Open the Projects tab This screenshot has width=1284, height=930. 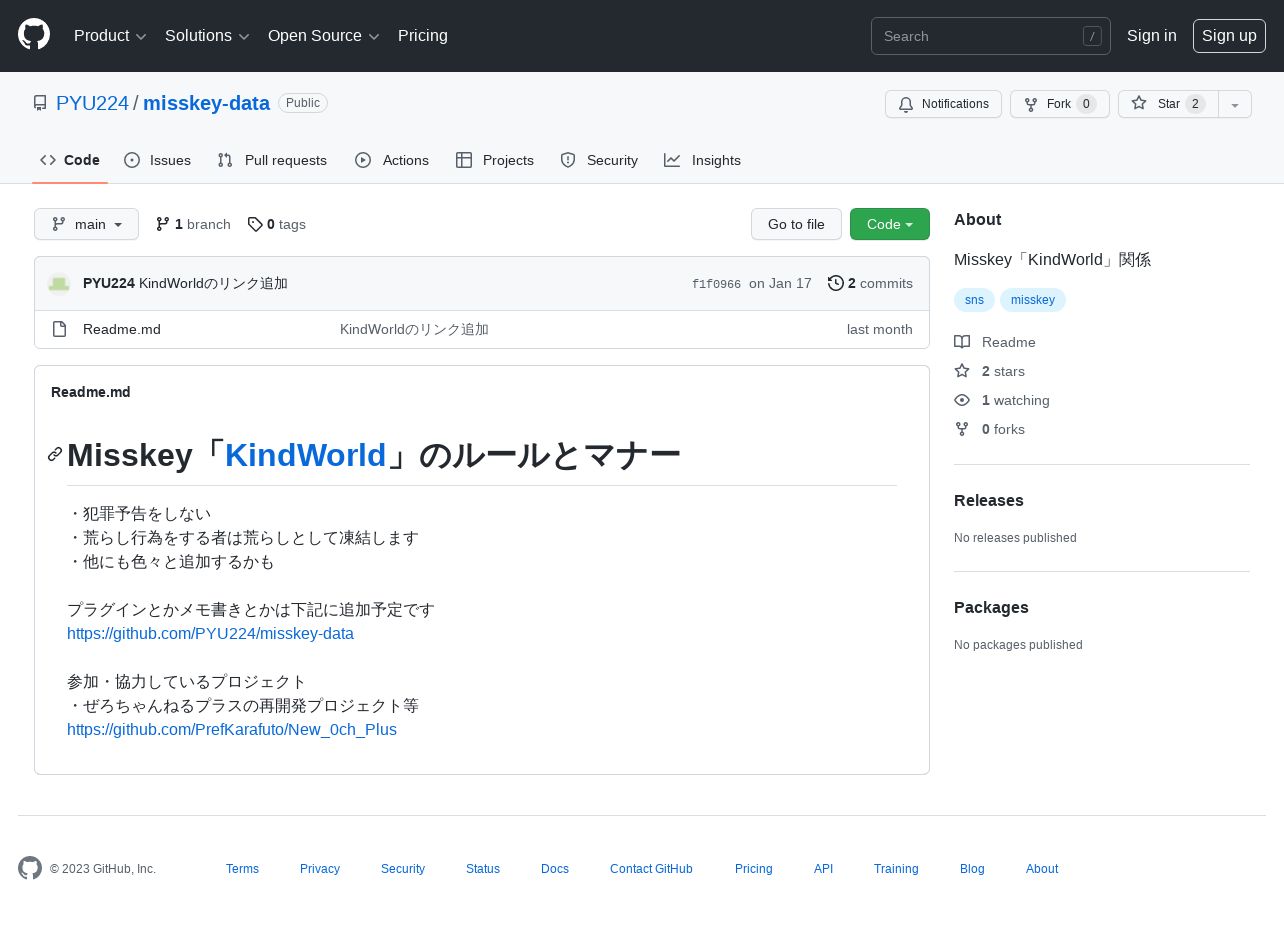coord(495,160)
